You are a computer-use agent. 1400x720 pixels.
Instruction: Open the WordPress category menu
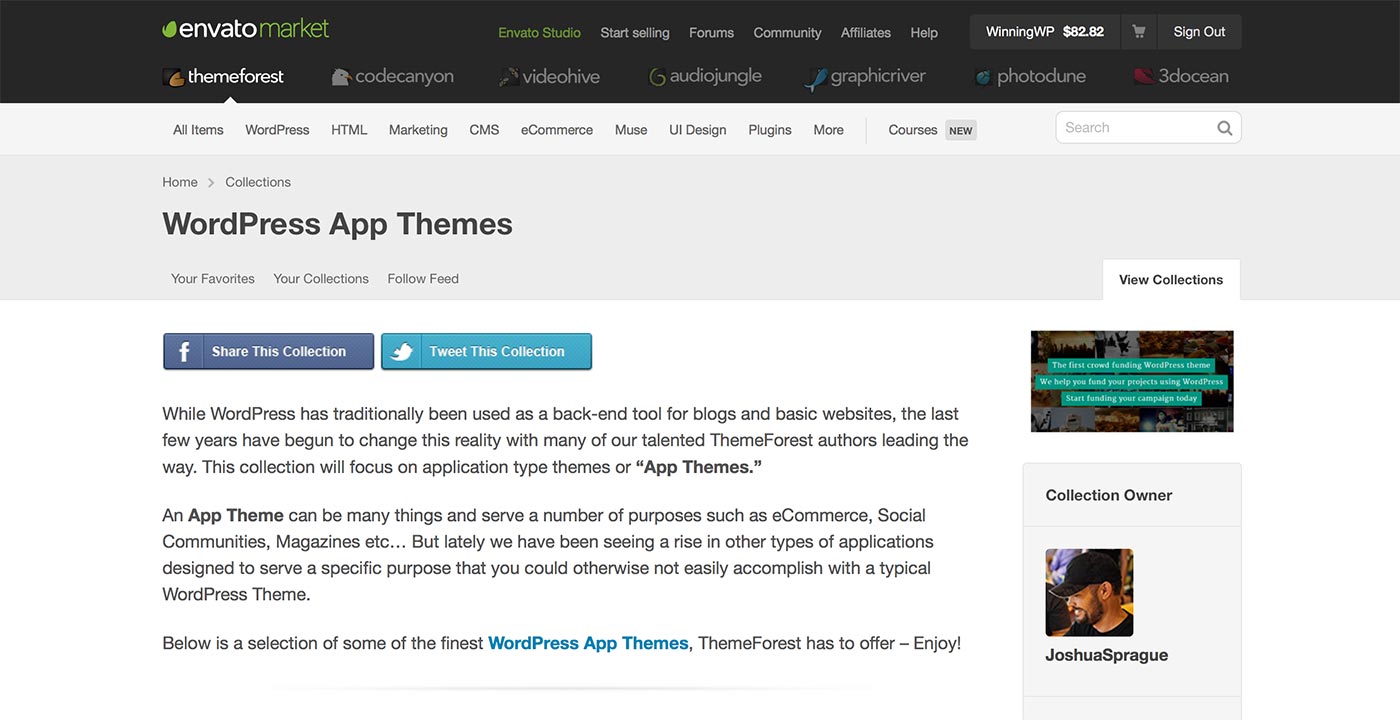tap(277, 130)
